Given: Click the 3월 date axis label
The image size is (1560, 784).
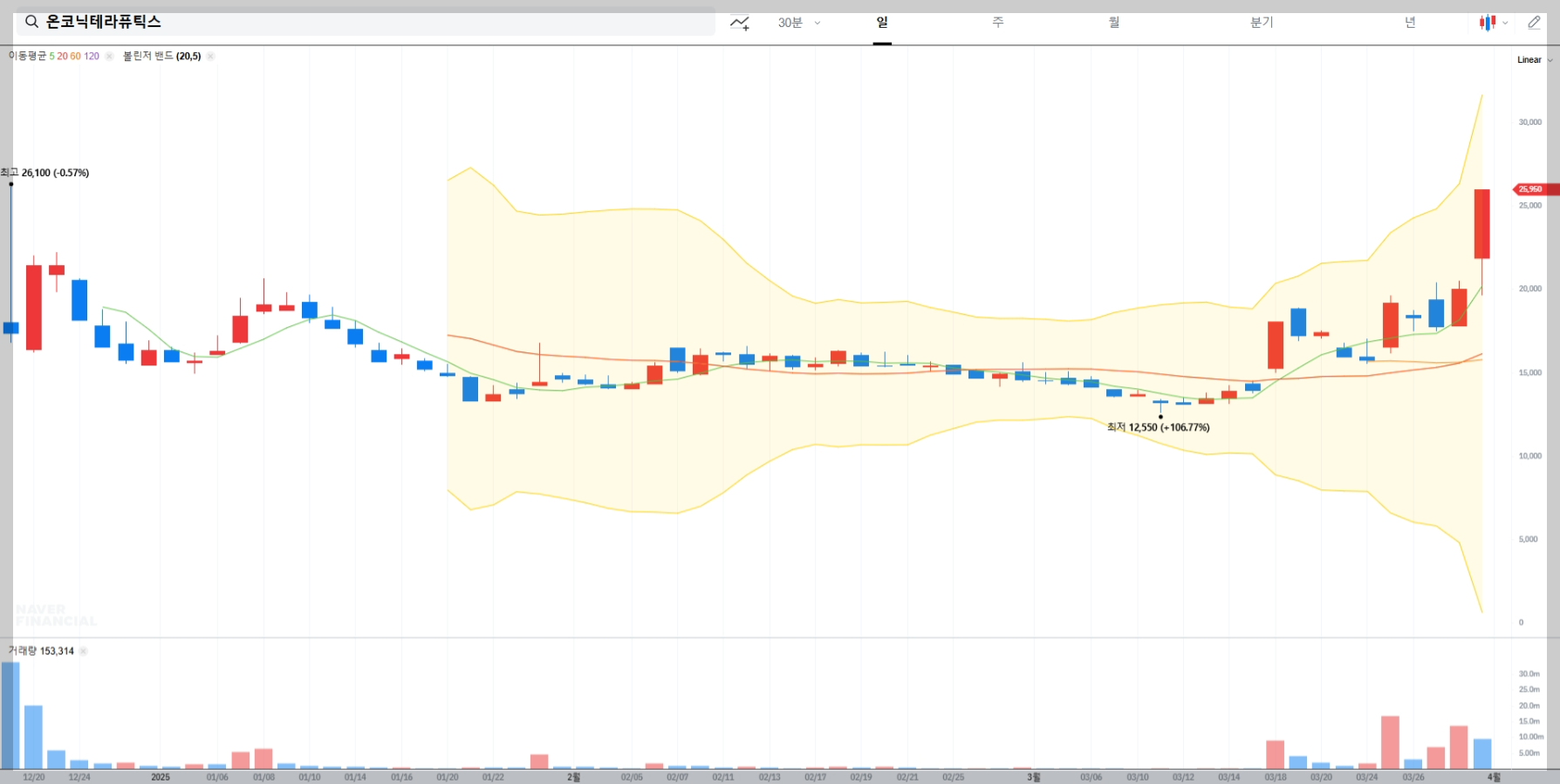Looking at the screenshot, I should click(x=1033, y=777).
